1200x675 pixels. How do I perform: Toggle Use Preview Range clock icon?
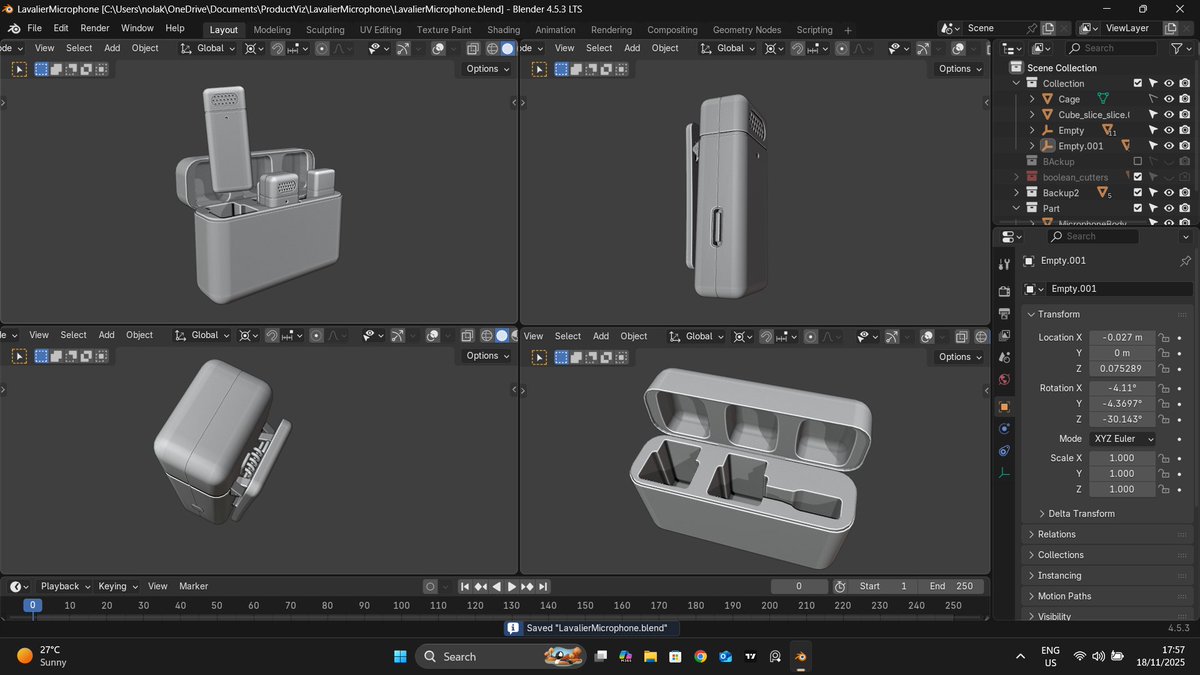click(840, 587)
